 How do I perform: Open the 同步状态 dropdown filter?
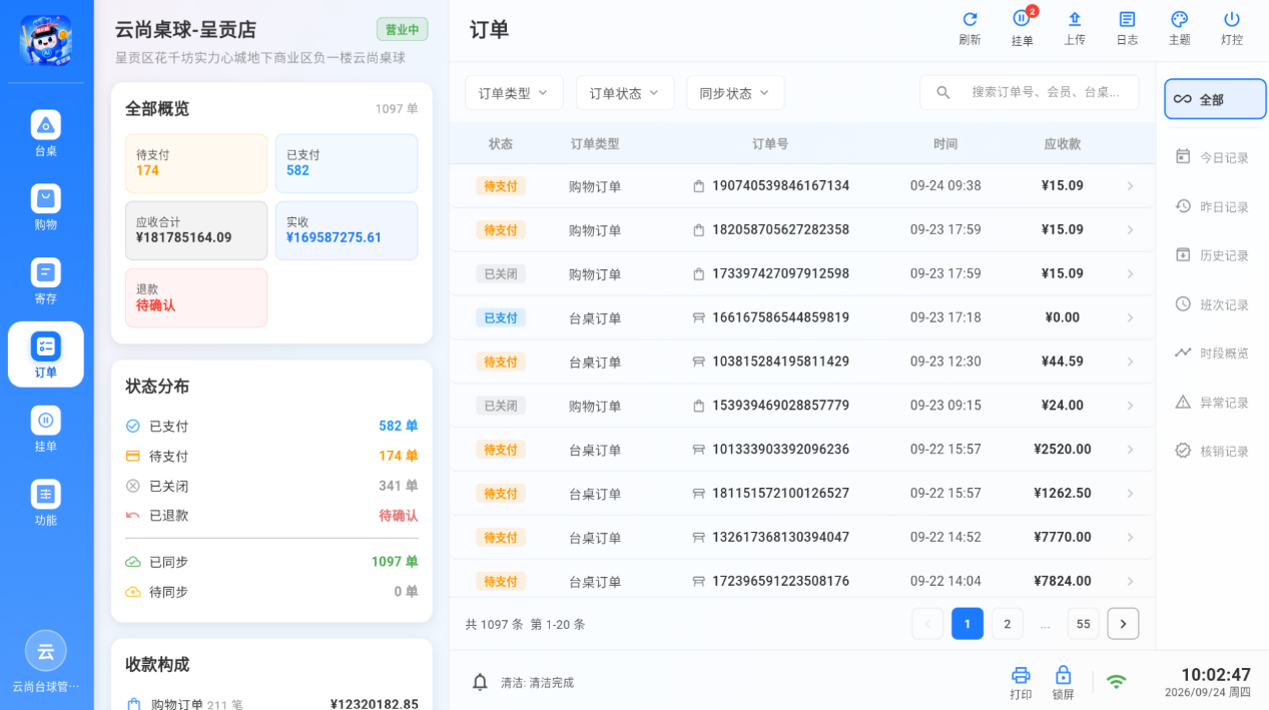(x=735, y=93)
